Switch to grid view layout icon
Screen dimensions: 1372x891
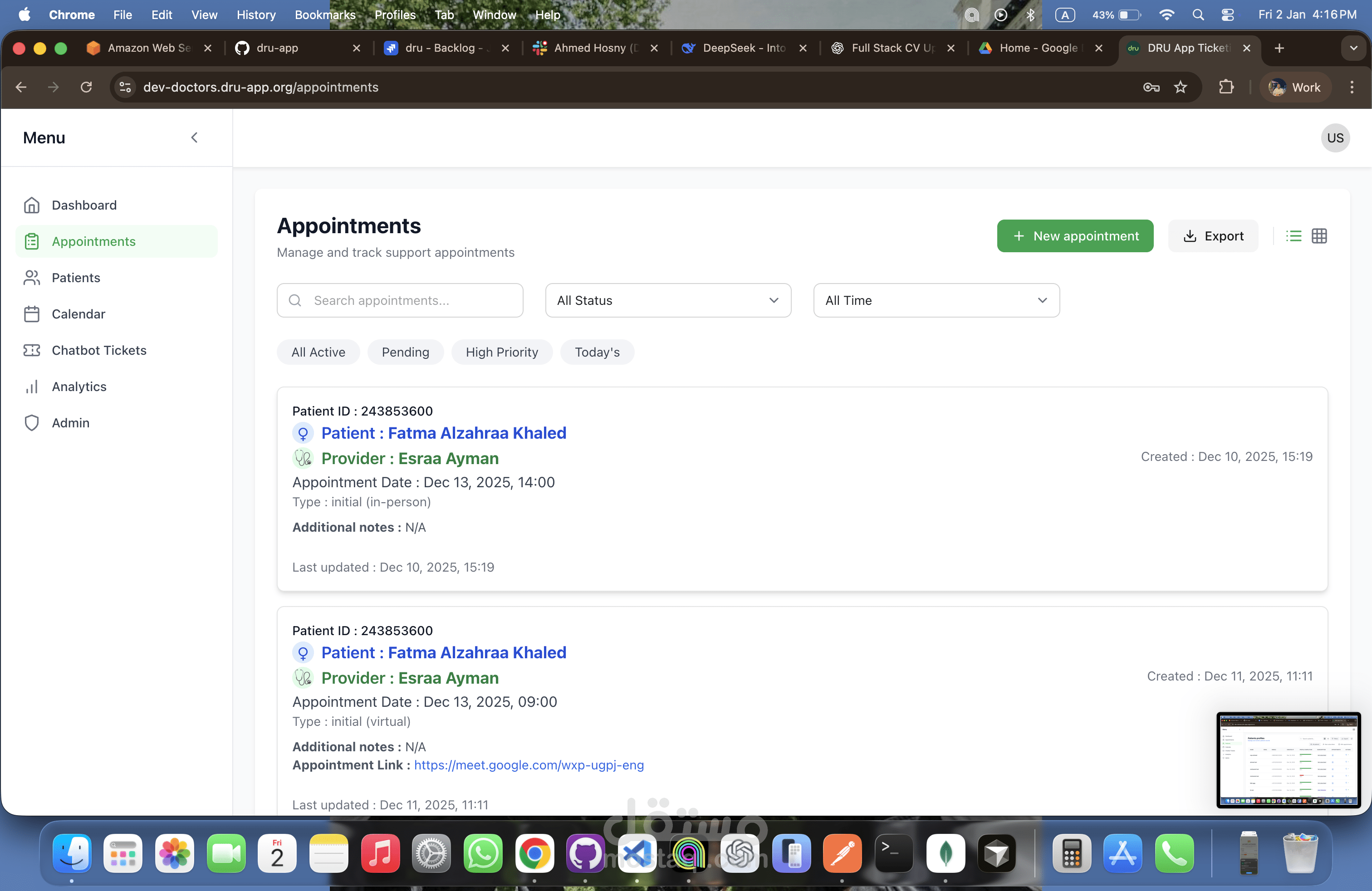click(x=1319, y=236)
